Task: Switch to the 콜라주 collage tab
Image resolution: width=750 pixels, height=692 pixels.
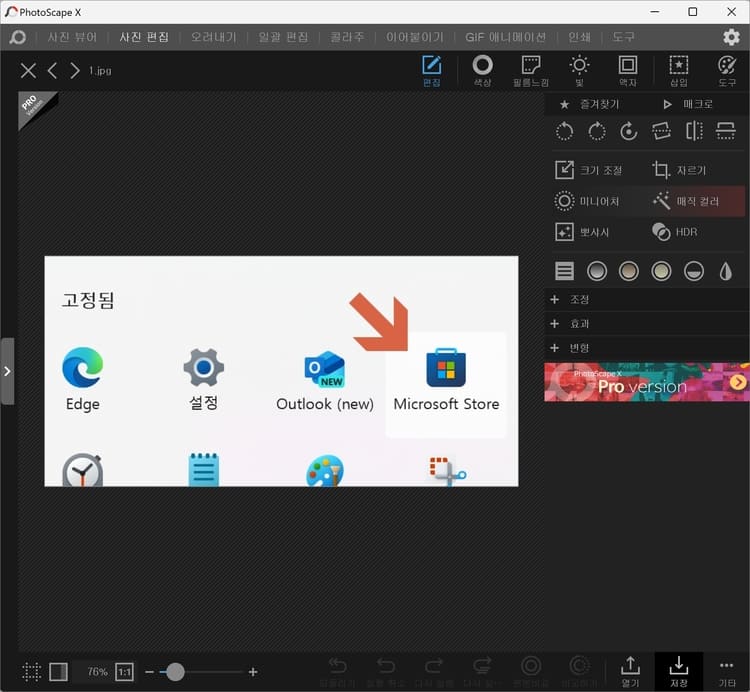Action: click(x=347, y=37)
